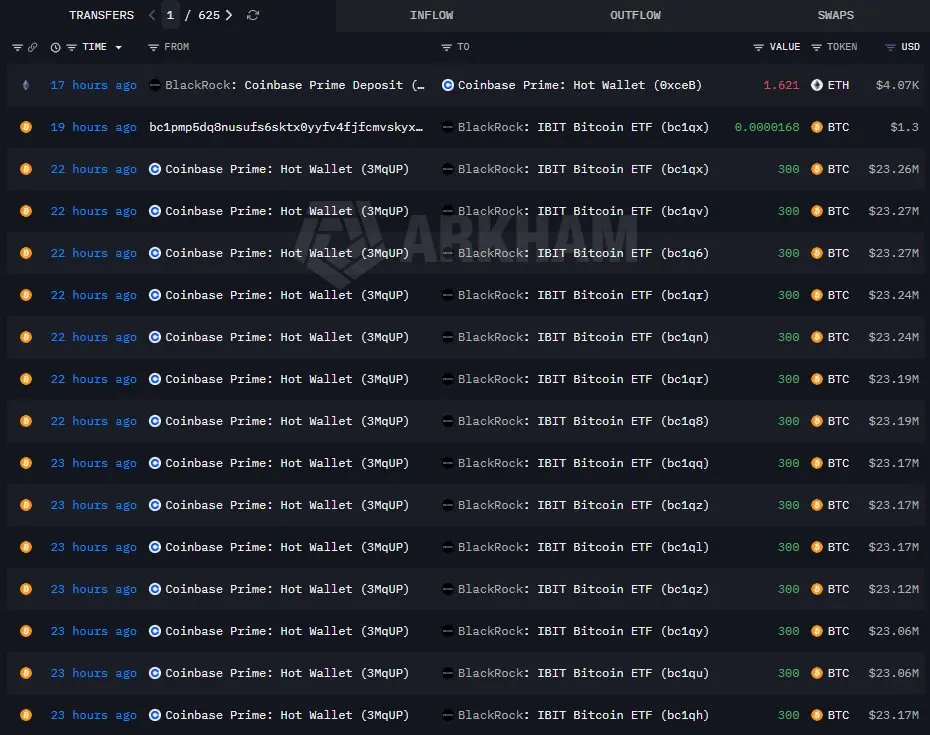This screenshot has height=735, width=930.
Task: Open BlackRock IBIT Bitcoin ETF (bc1qv) recipient
Action: 583,211
